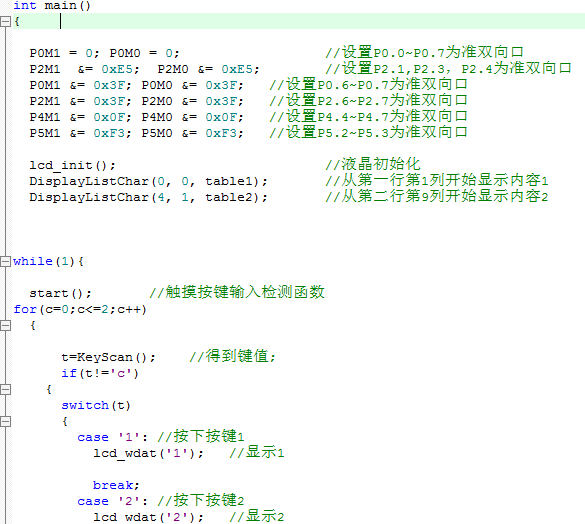Click comment '//触摸按键输入检测函数'
585x524 pixels.
click(237, 293)
